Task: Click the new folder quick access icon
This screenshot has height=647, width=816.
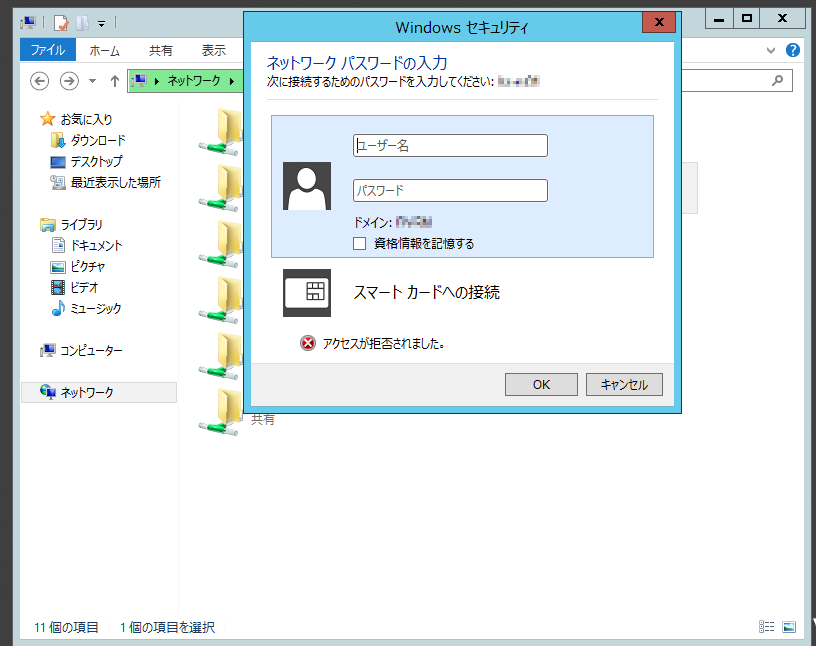Action: pos(83,23)
